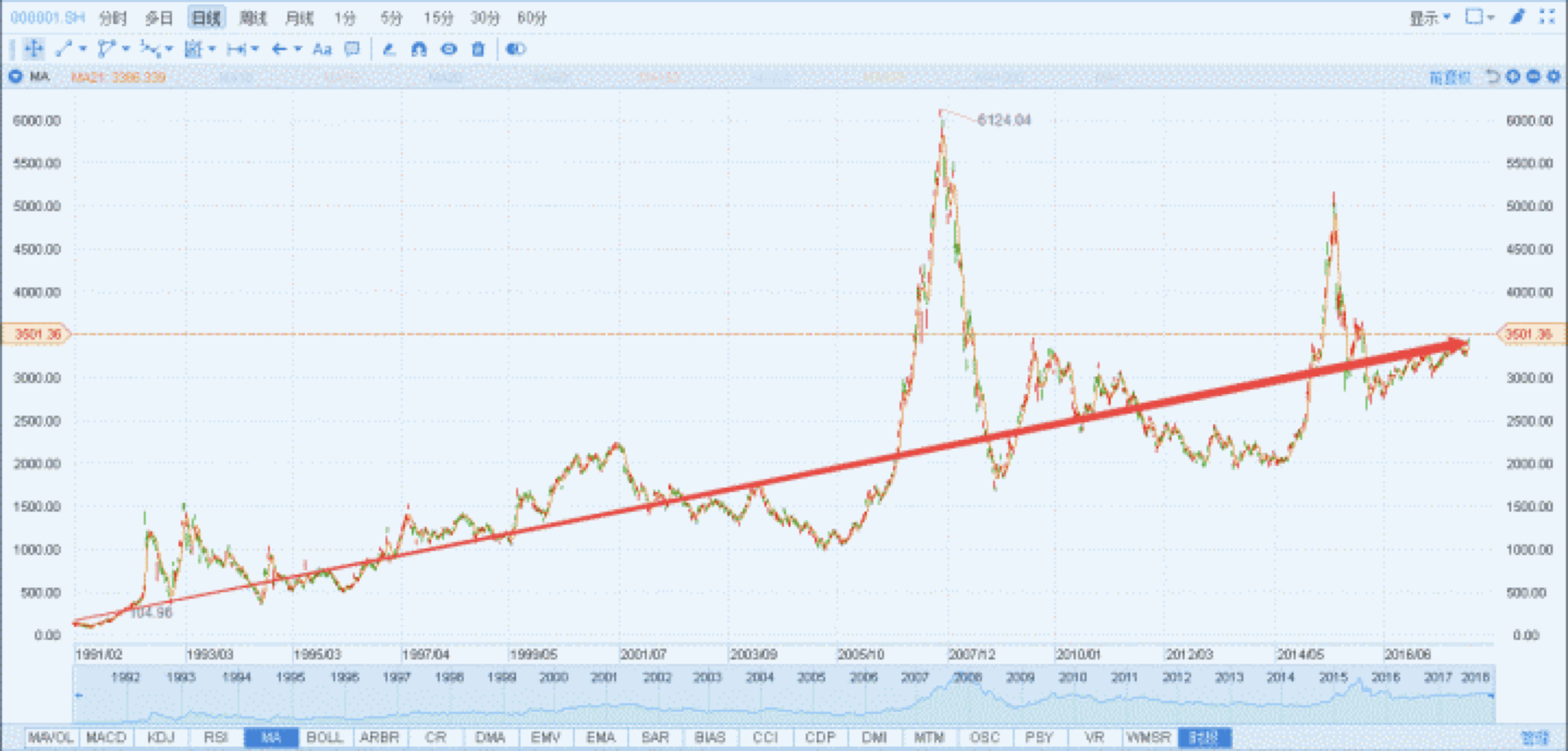1568x751 pixels.
Task: Click the timeline navigator right handle
Action: pos(1490,695)
